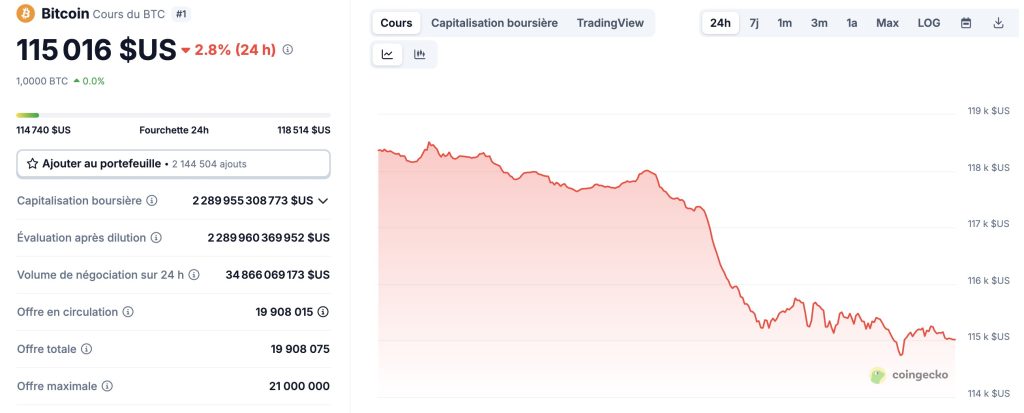Click info icon beside Offre totale

pyautogui.click(x=86, y=349)
